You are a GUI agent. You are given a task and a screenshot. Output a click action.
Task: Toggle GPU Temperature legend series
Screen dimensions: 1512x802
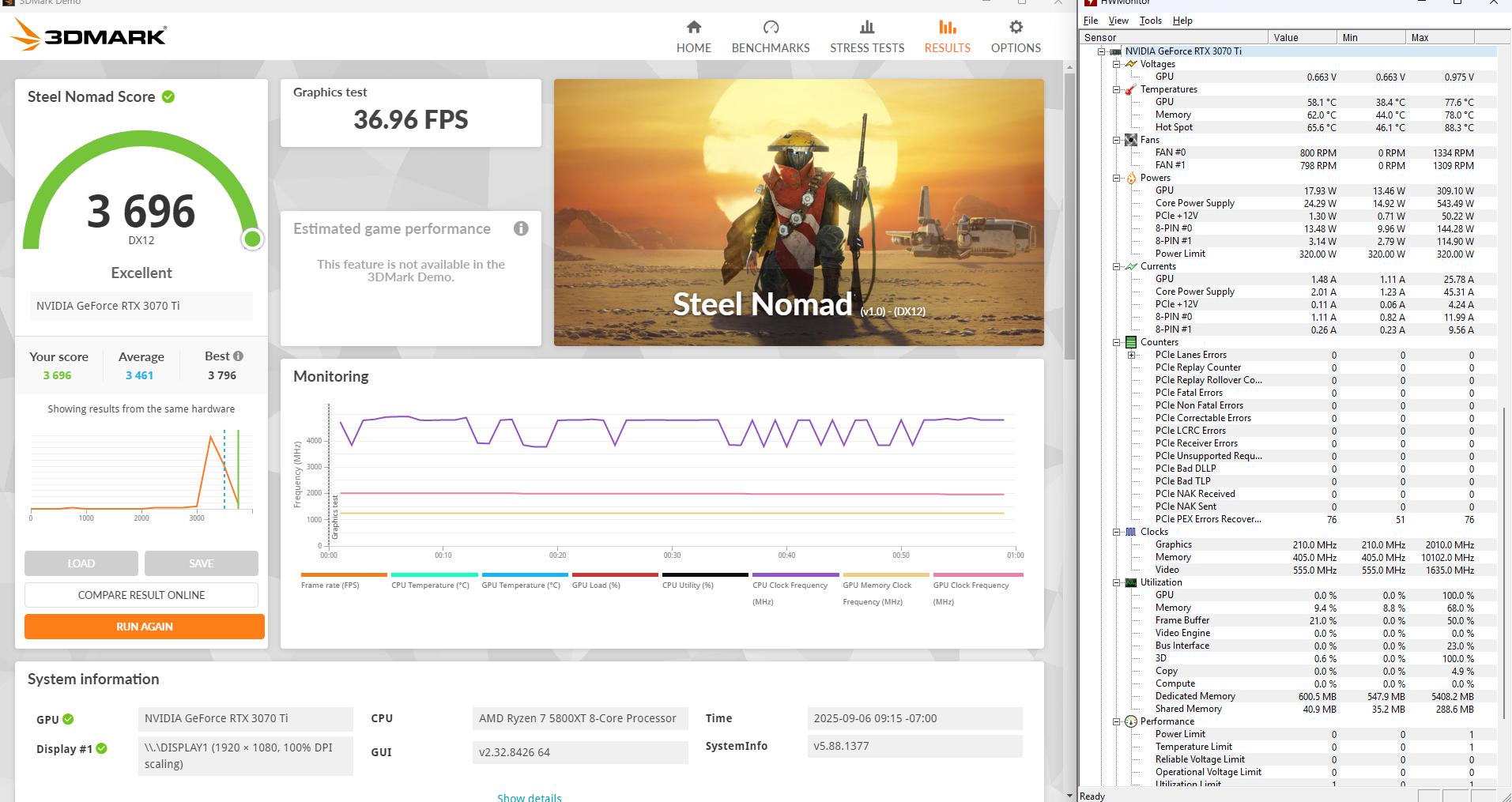click(x=525, y=581)
